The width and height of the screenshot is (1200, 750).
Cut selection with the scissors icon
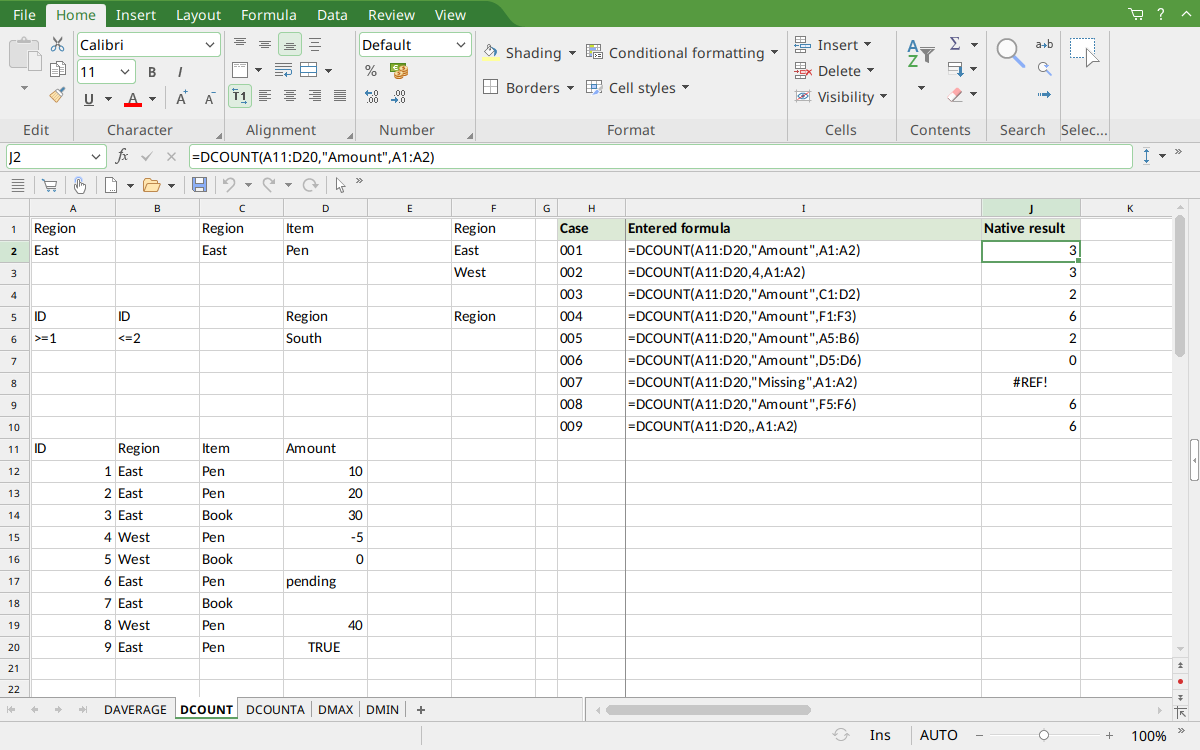point(57,45)
